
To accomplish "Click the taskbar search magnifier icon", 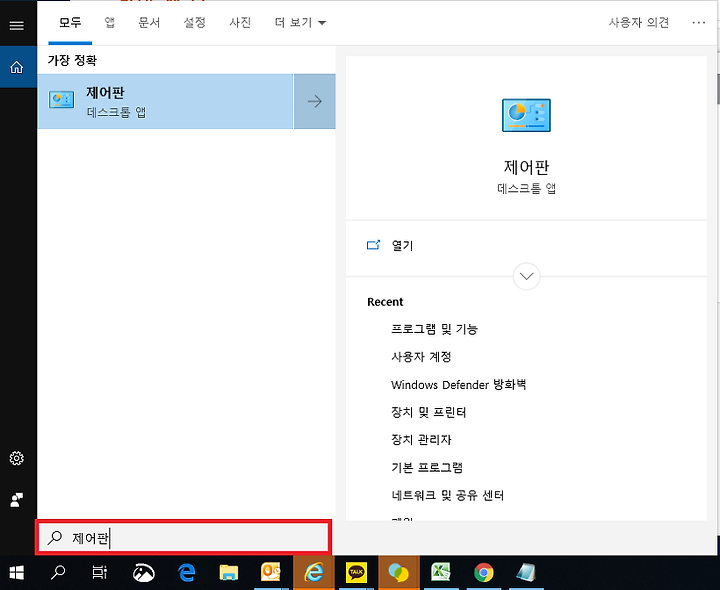I will tap(58, 573).
